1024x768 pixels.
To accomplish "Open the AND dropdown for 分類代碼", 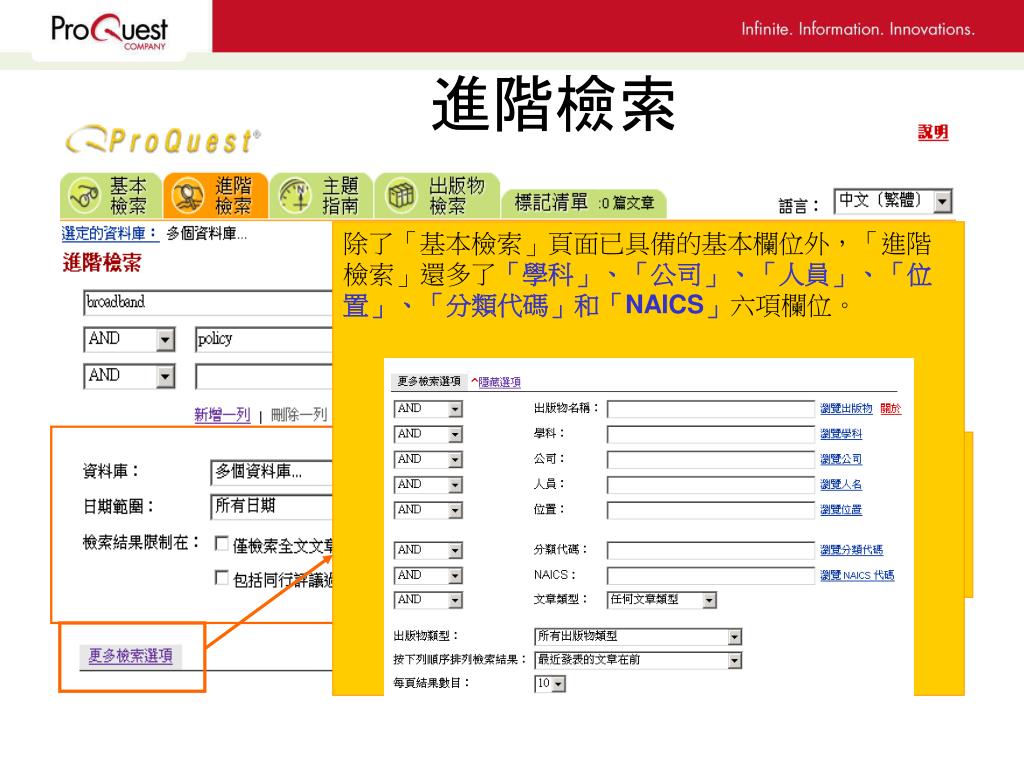I will [x=428, y=551].
